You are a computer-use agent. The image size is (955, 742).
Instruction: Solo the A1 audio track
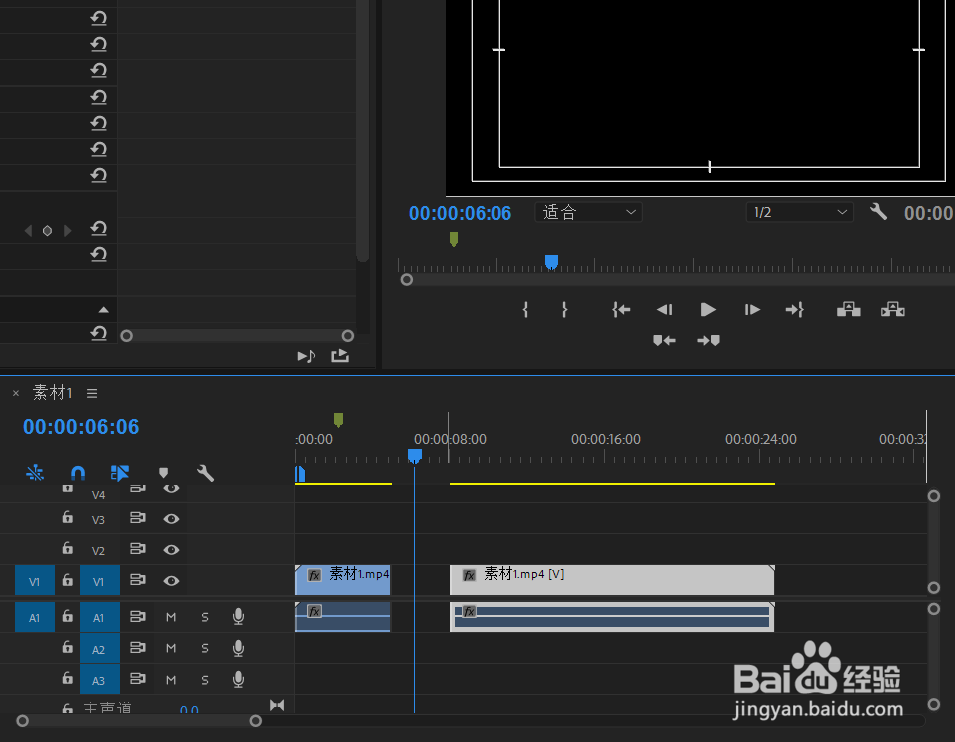(205, 617)
